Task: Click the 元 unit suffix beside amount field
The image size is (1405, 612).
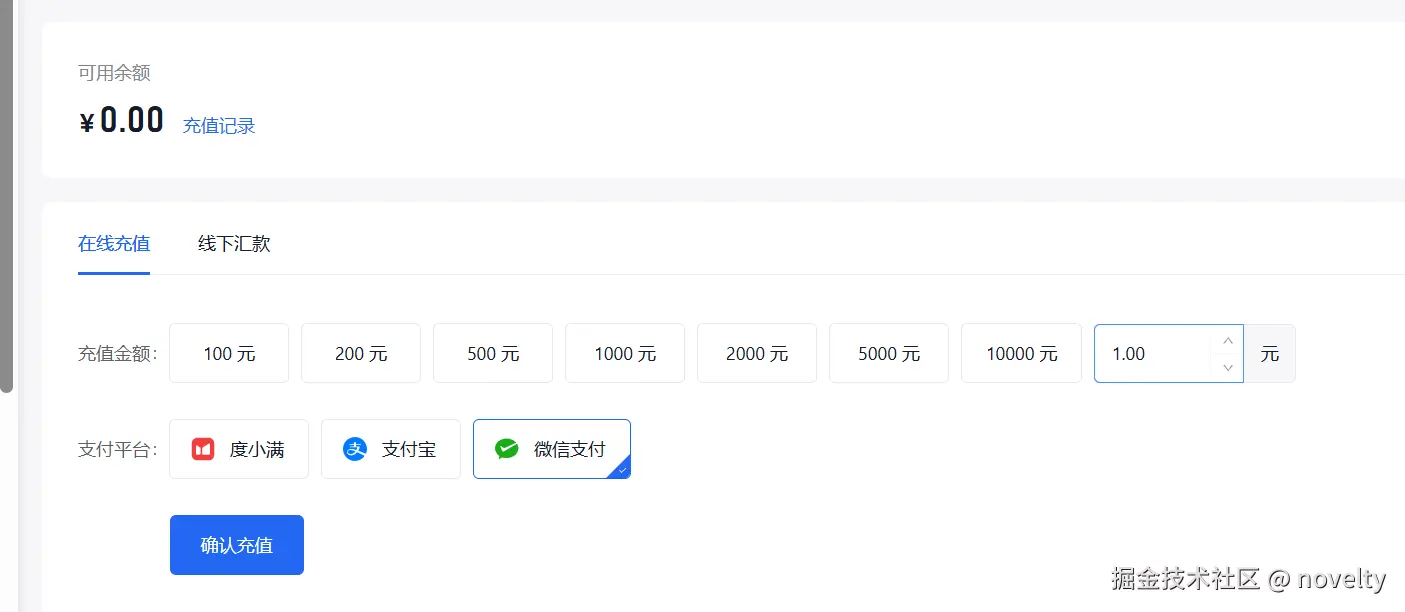Action: pyautogui.click(x=1270, y=353)
